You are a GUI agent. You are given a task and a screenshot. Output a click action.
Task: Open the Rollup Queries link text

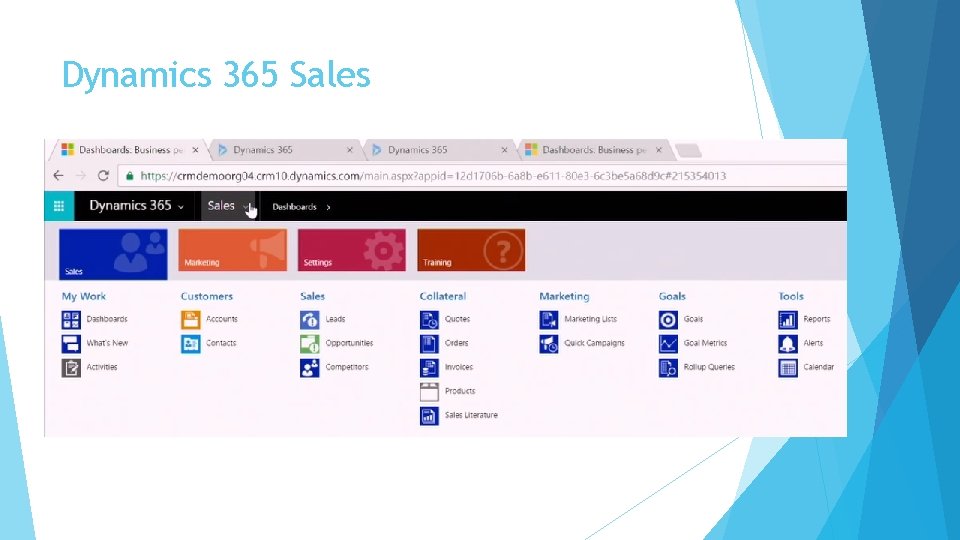[x=709, y=367]
